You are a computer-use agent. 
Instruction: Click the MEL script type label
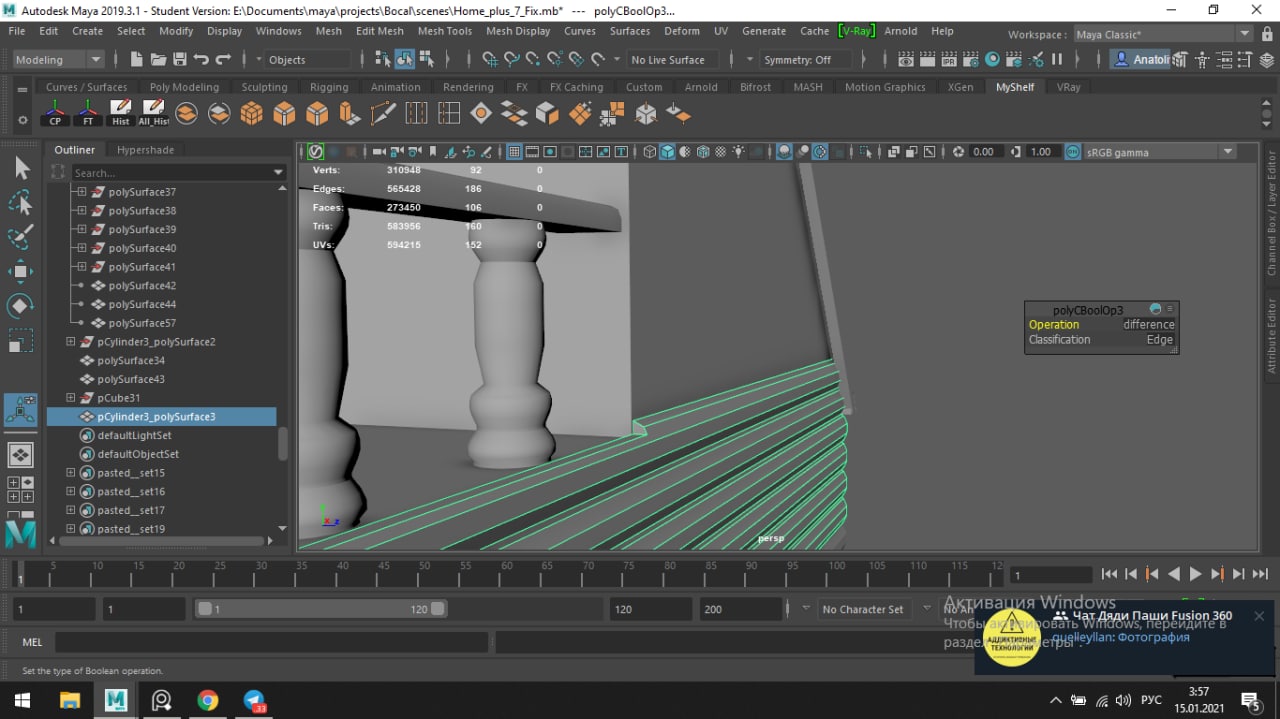[x=32, y=642]
